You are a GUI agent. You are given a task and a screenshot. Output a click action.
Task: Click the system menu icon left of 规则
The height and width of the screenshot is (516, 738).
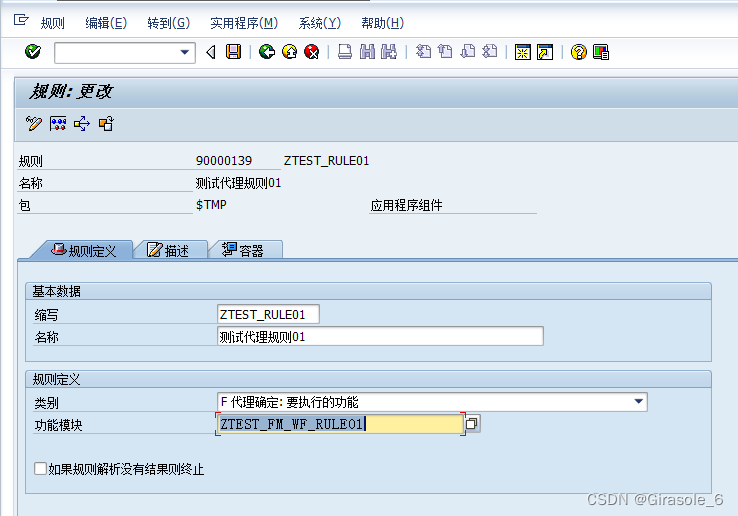[21, 20]
